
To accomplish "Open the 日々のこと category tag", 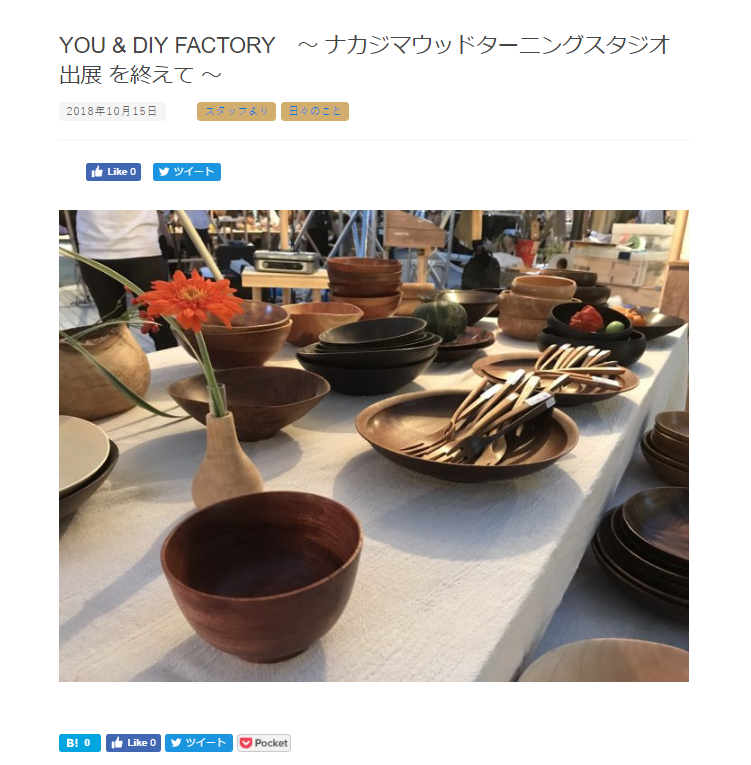I will point(315,111).
